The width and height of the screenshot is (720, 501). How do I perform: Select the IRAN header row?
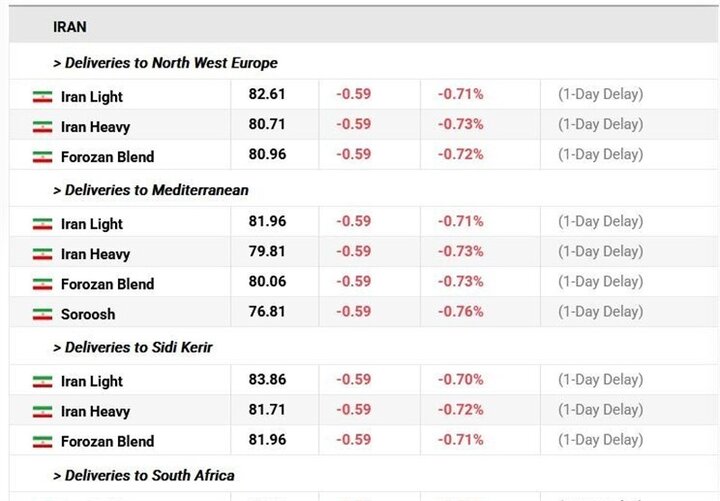pos(363,26)
